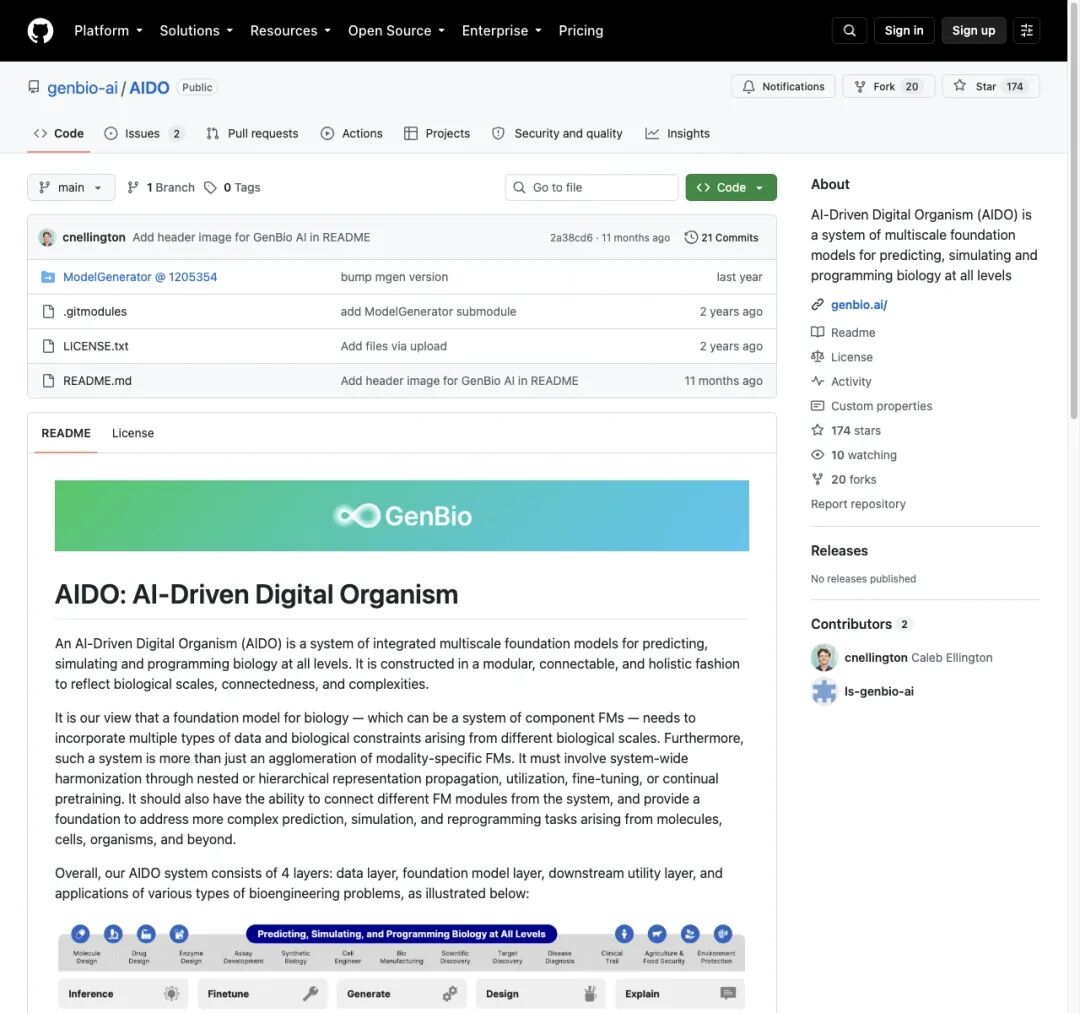Open the Contributors heading link
The height and width of the screenshot is (1013, 1080).
click(851, 624)
